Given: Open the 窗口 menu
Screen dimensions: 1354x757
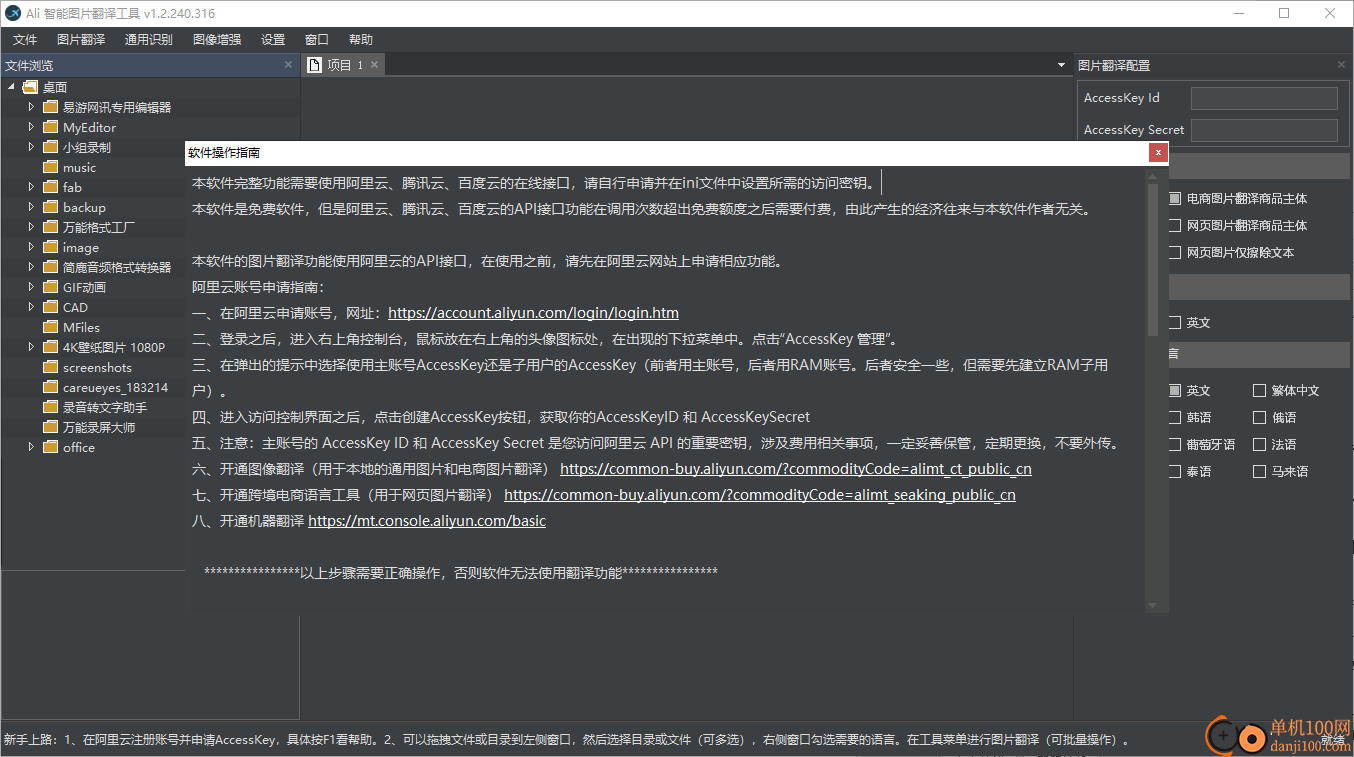Looking at the screenshot, I should click(317, 40).
